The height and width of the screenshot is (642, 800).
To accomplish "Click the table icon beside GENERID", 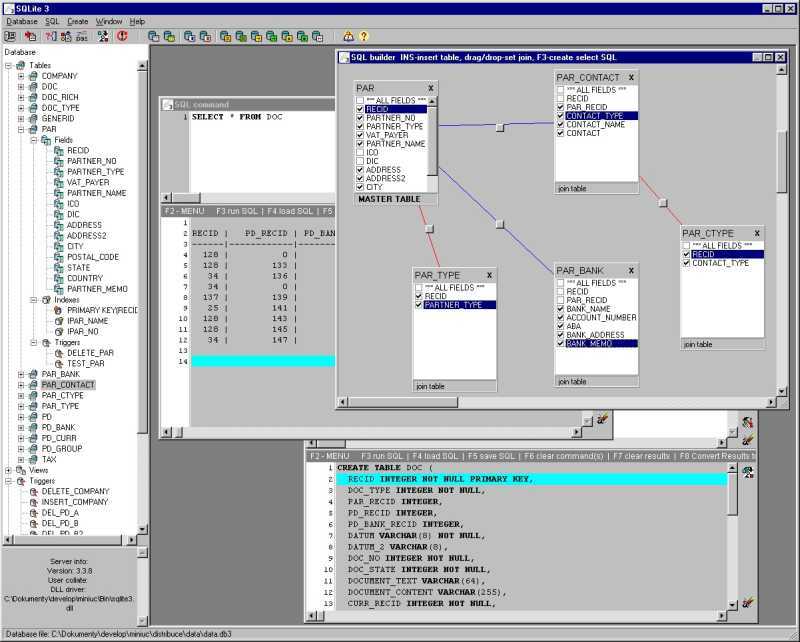I will 33,118.
